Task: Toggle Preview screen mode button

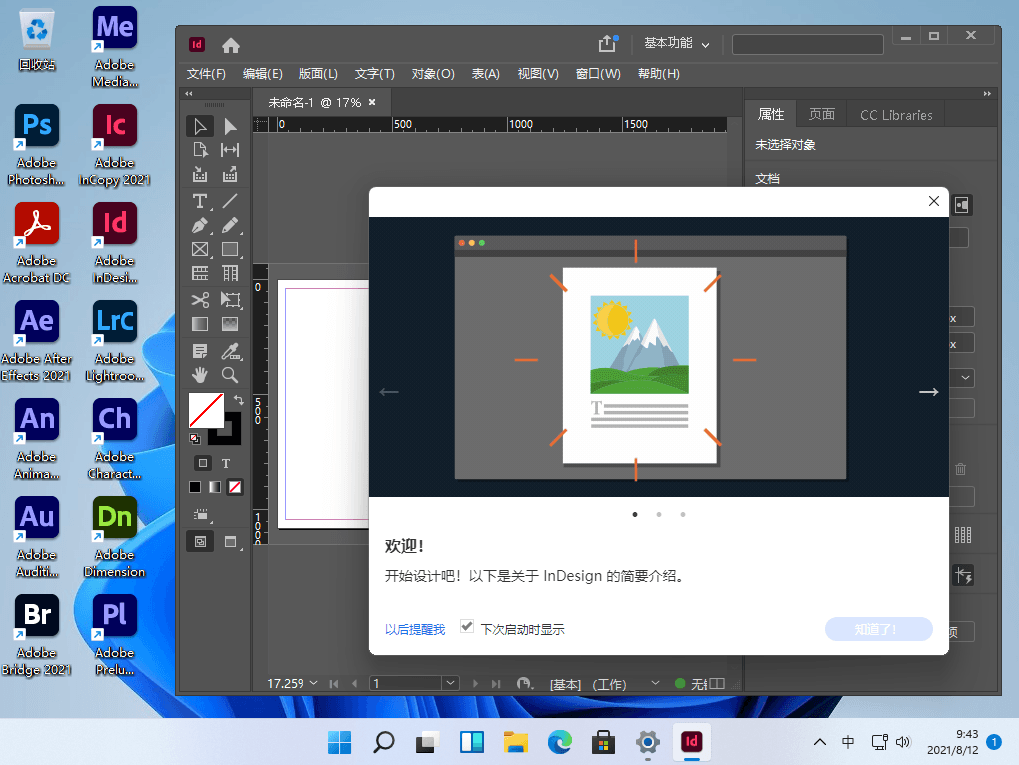Action: pos(230,541)
